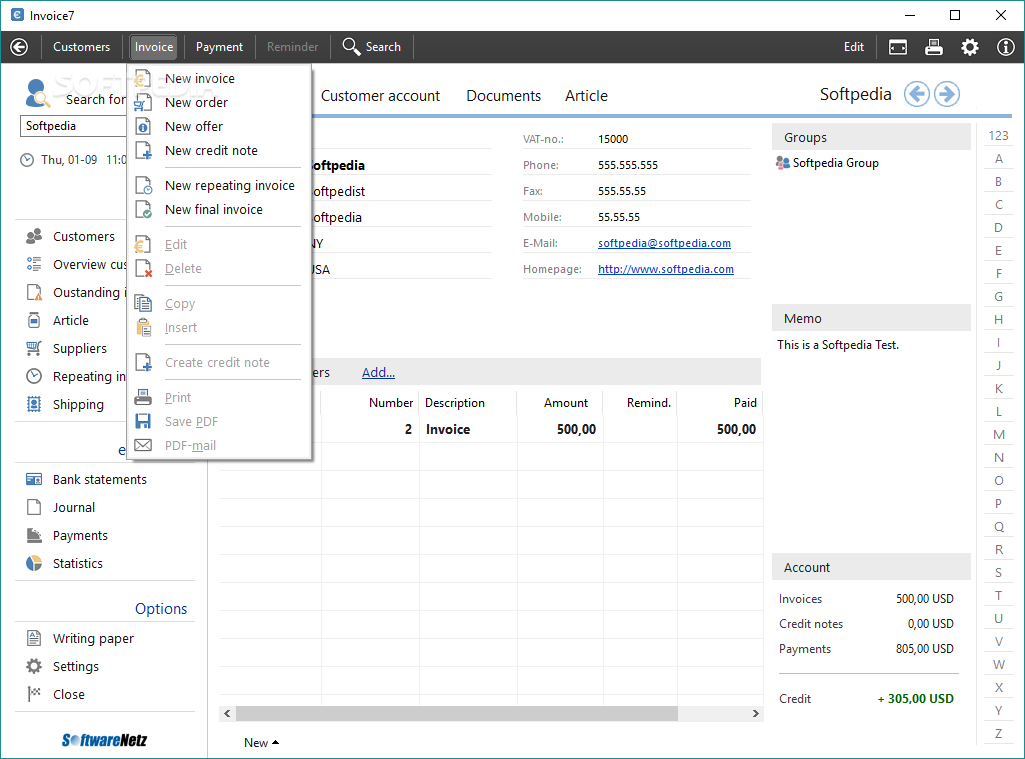The height and width of the screenshot is (759, 1025).
Task: Open the Customers toolbar menu
Action: [82, 47]
